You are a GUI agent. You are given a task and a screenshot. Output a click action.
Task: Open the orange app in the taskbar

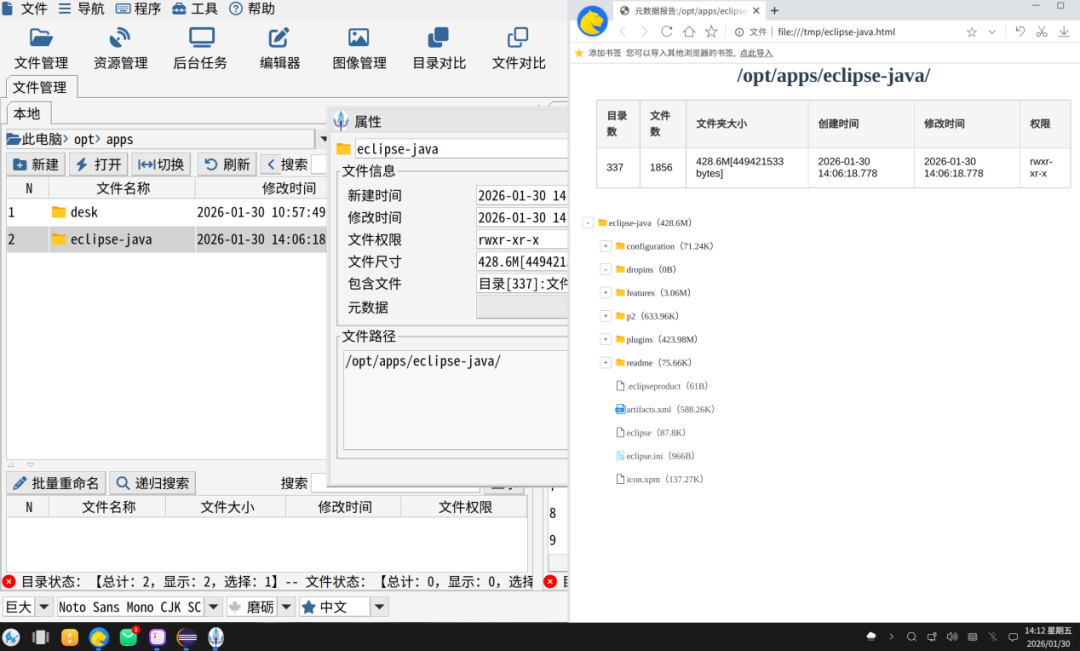pyautogui.click(x=70, y=637)
